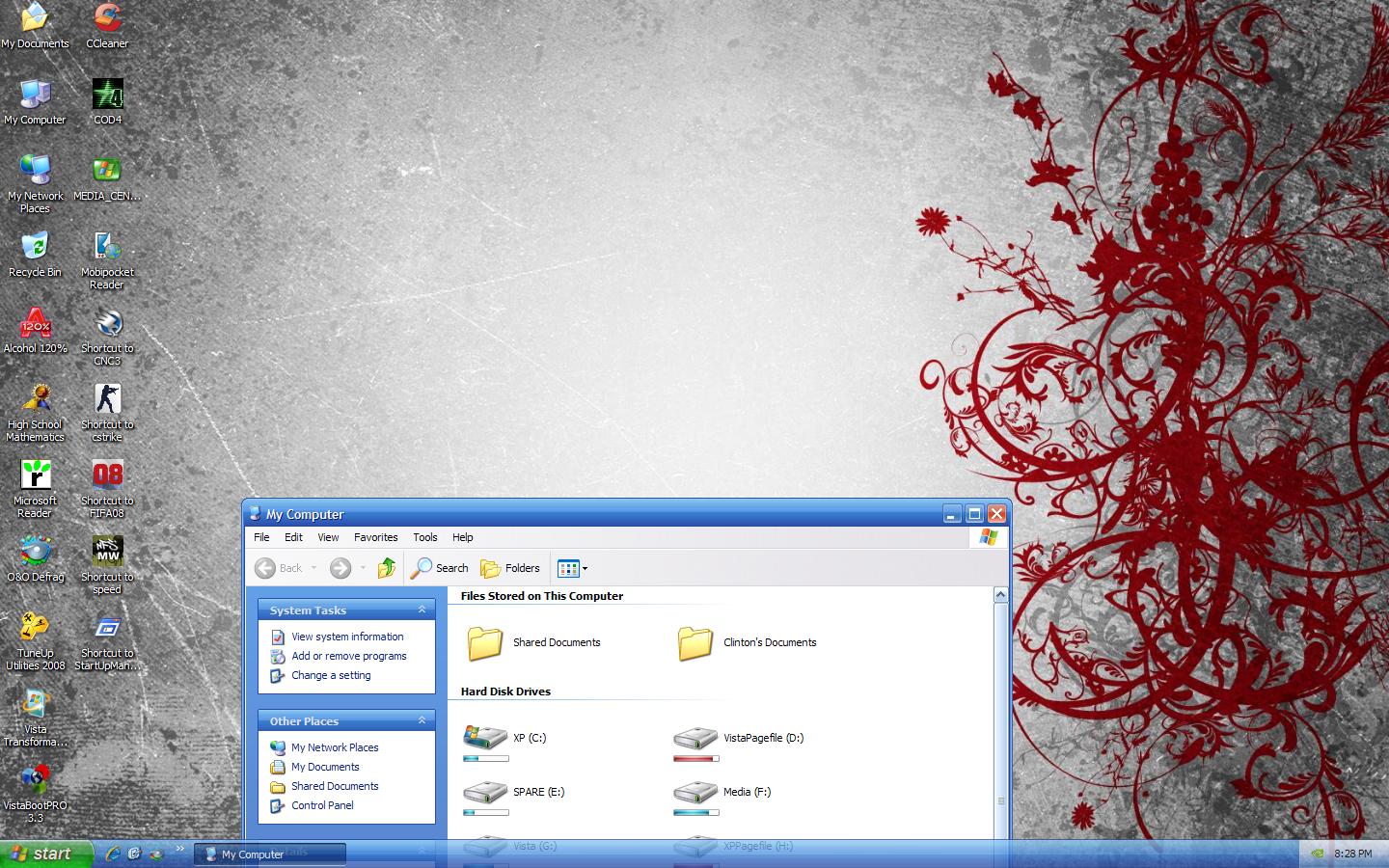1389x868 pixels.
Task: Toggle the Folders sidebar pane
Action: click(x=509, y=568)
